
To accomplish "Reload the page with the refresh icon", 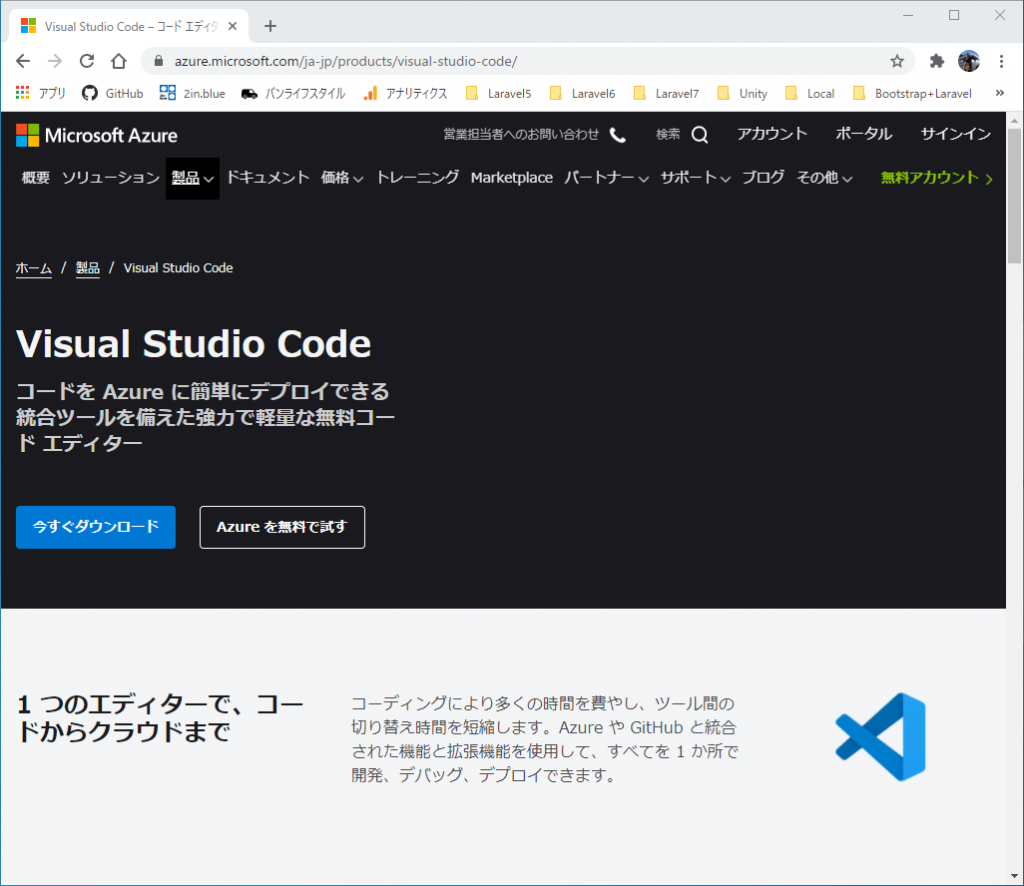I will pos(87,61).
